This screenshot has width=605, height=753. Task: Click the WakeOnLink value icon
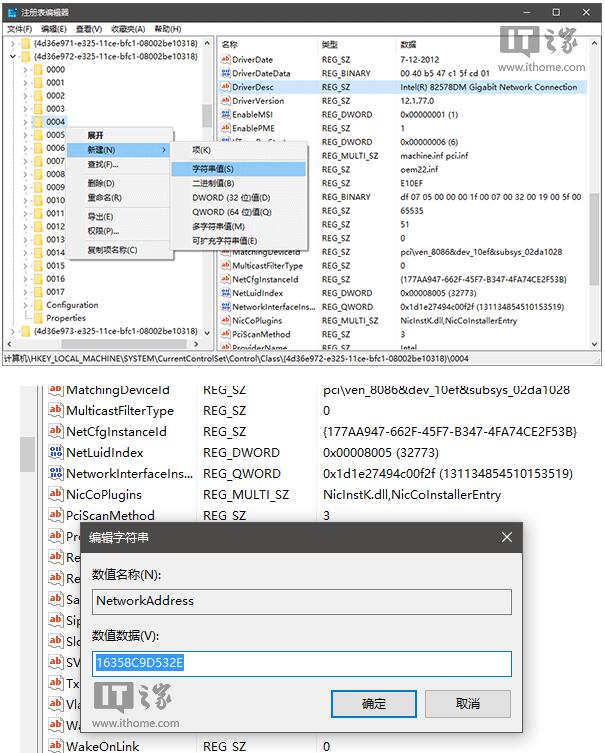(x=56, y=746)
